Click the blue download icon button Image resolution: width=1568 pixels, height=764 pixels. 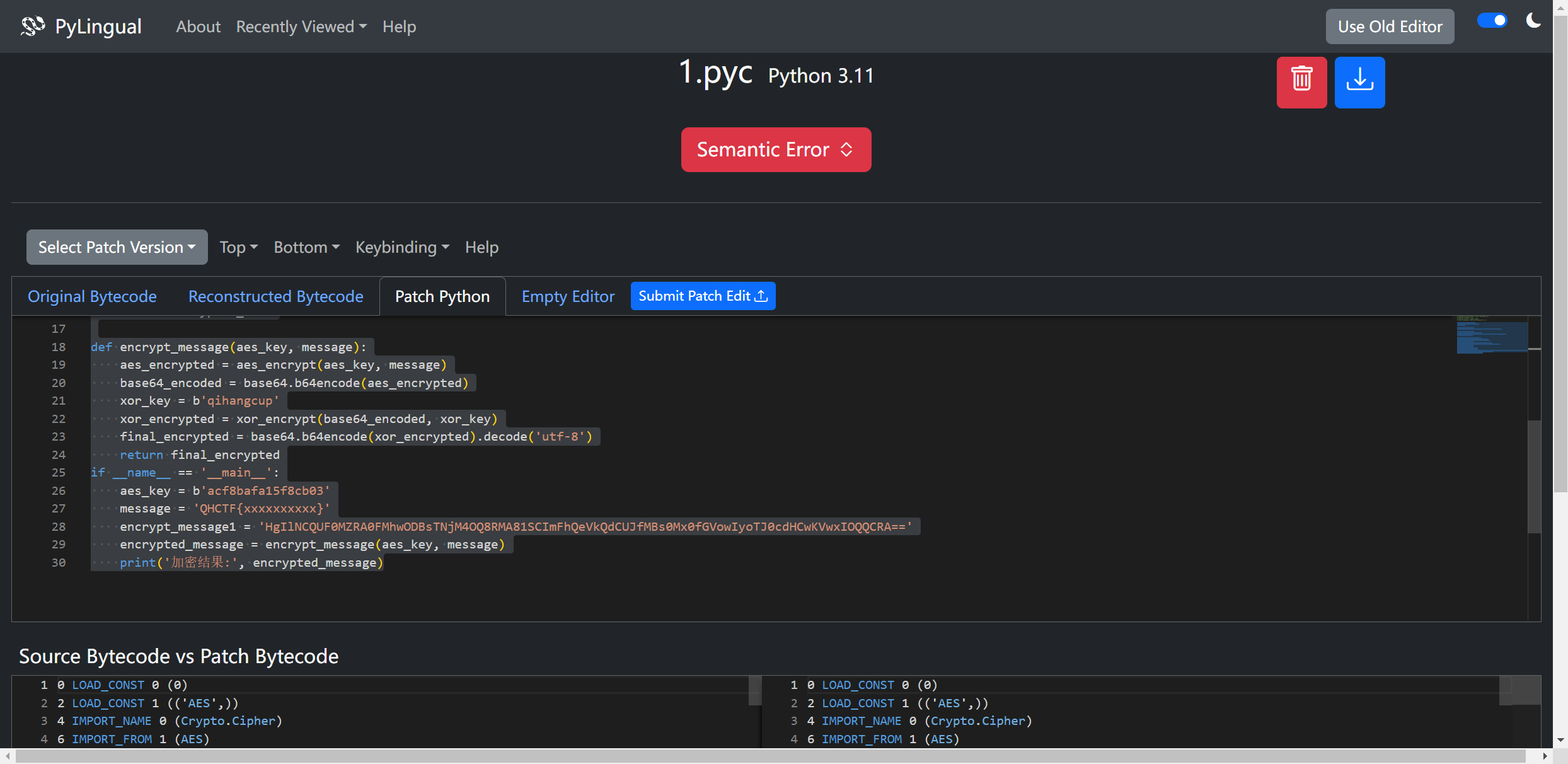coord(1359,82)
